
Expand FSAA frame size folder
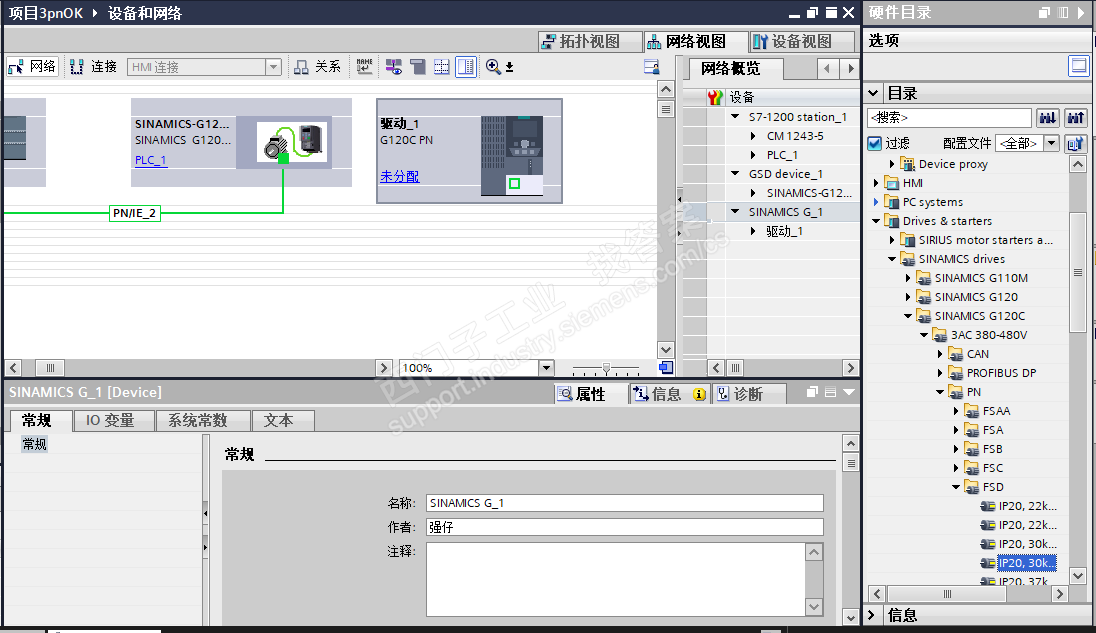pyautogui.click(x=956, y=411)
